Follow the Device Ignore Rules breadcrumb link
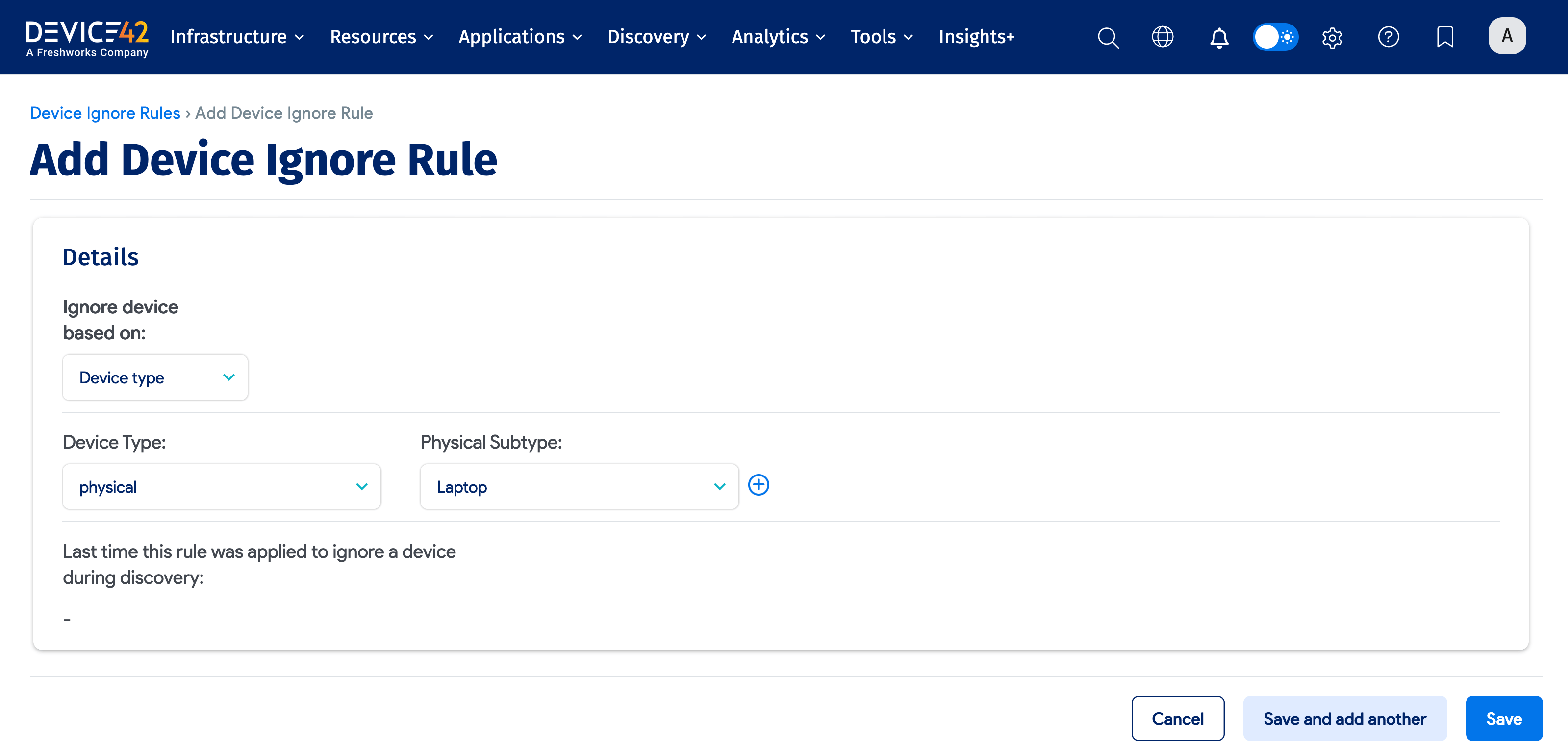Image resolution: width=1568 pixels, height=751 pixels. coord(105,113)
